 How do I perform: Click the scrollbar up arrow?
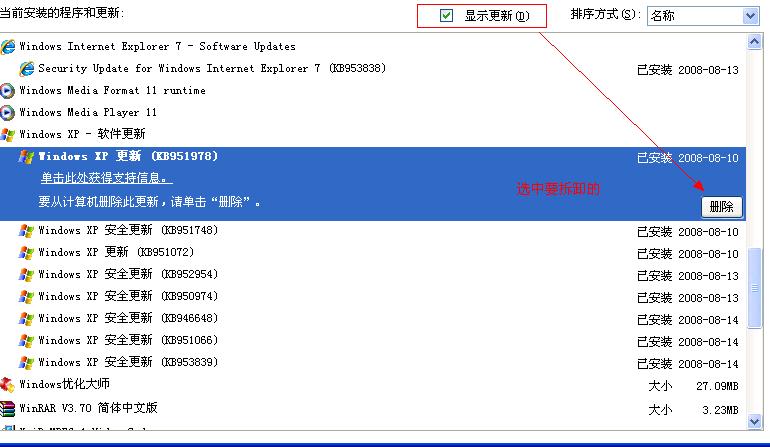pos(754,42)
